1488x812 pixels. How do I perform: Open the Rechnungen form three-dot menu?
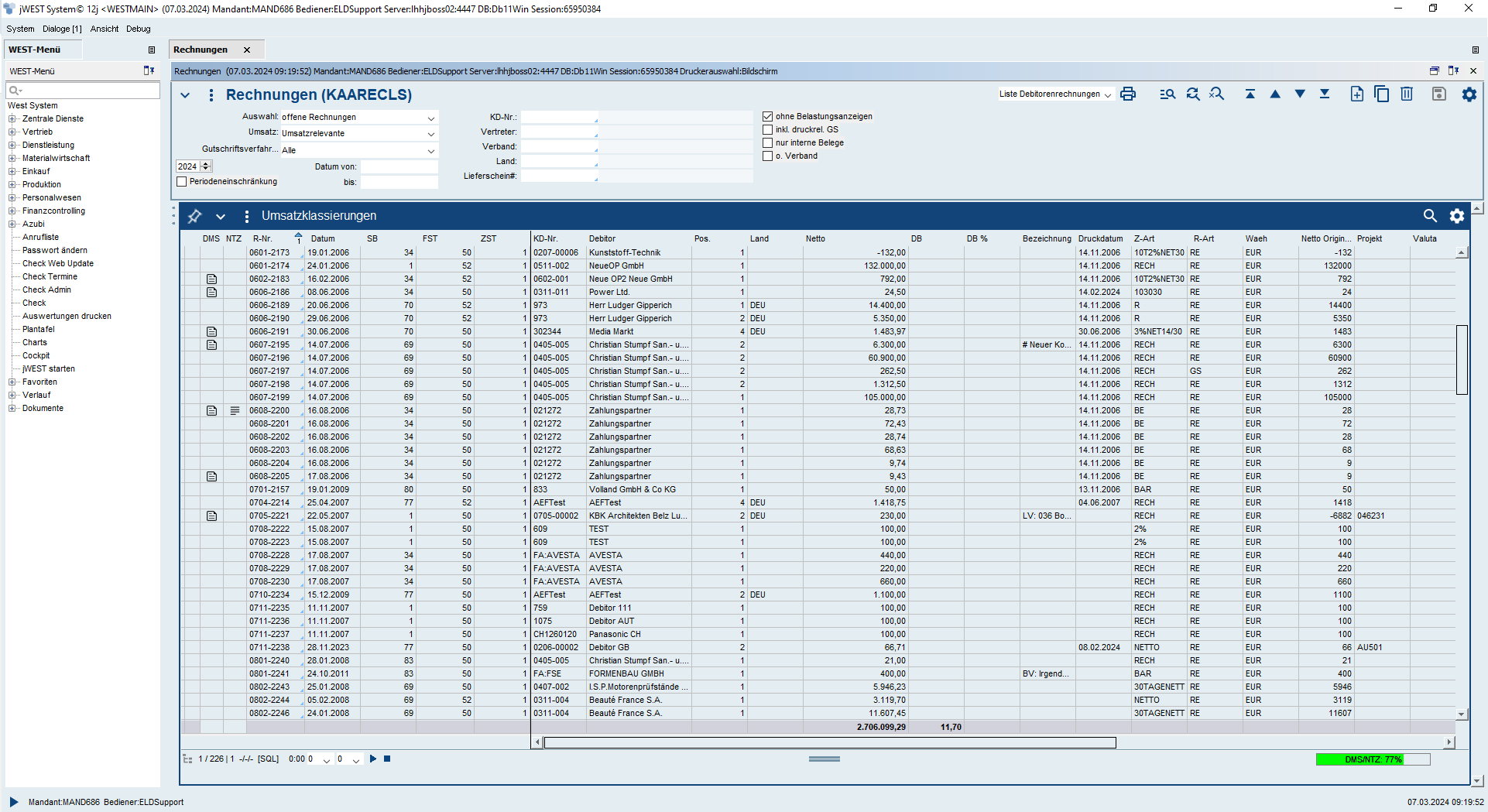211,95
